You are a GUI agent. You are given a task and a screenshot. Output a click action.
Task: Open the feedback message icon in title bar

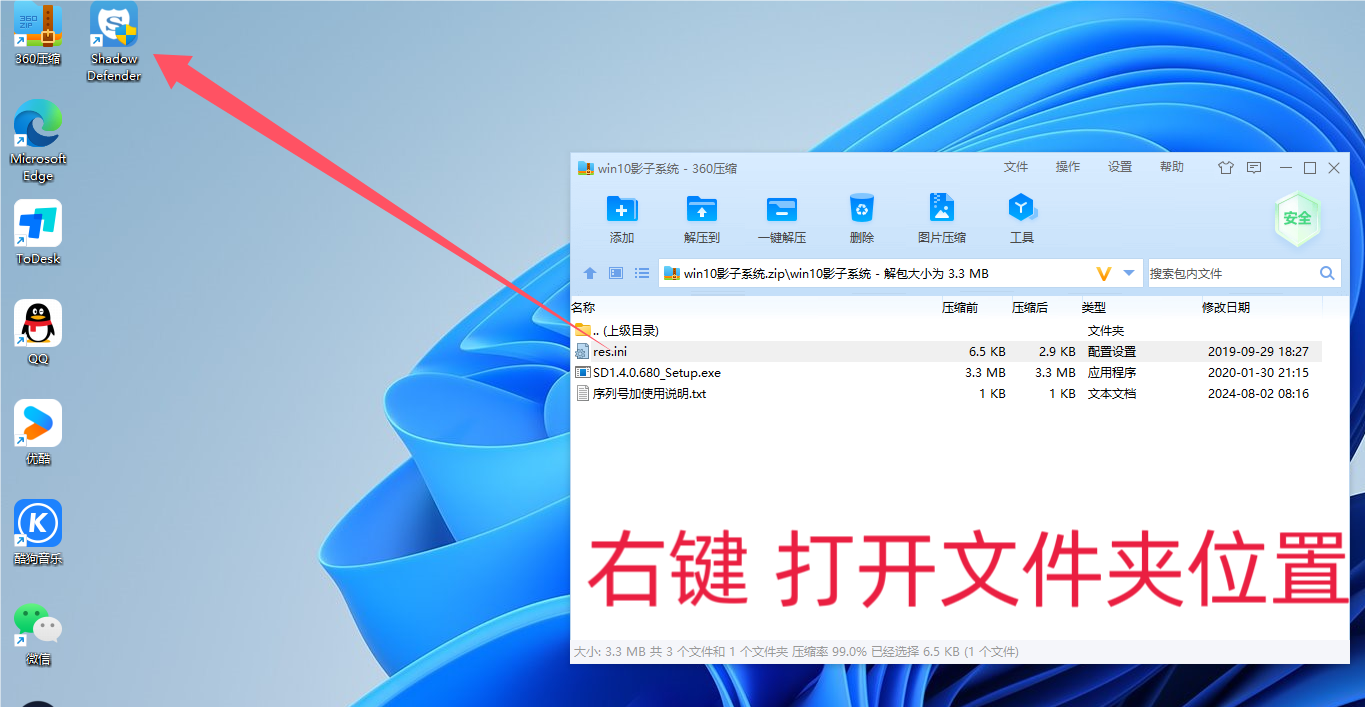(1254, 168)
